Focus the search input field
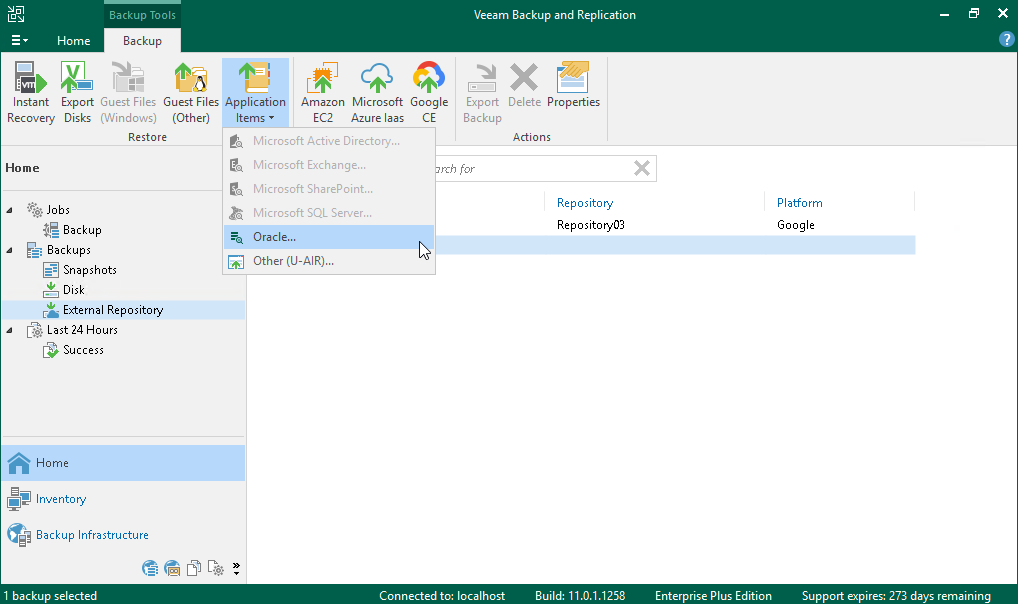 532,169
